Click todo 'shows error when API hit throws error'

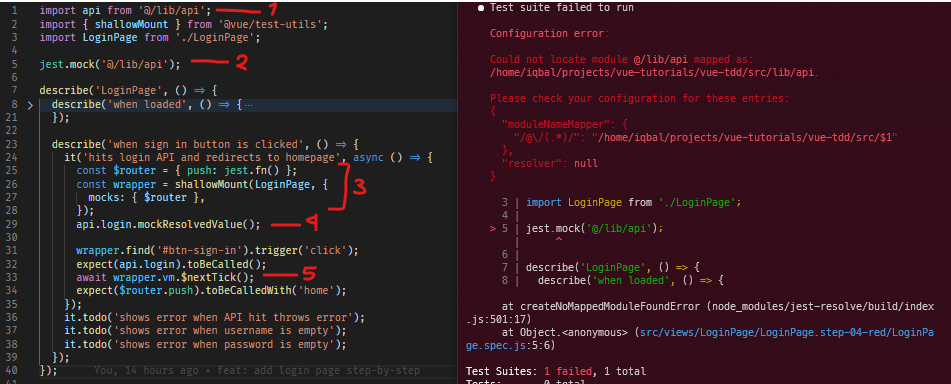coord(215,317)
